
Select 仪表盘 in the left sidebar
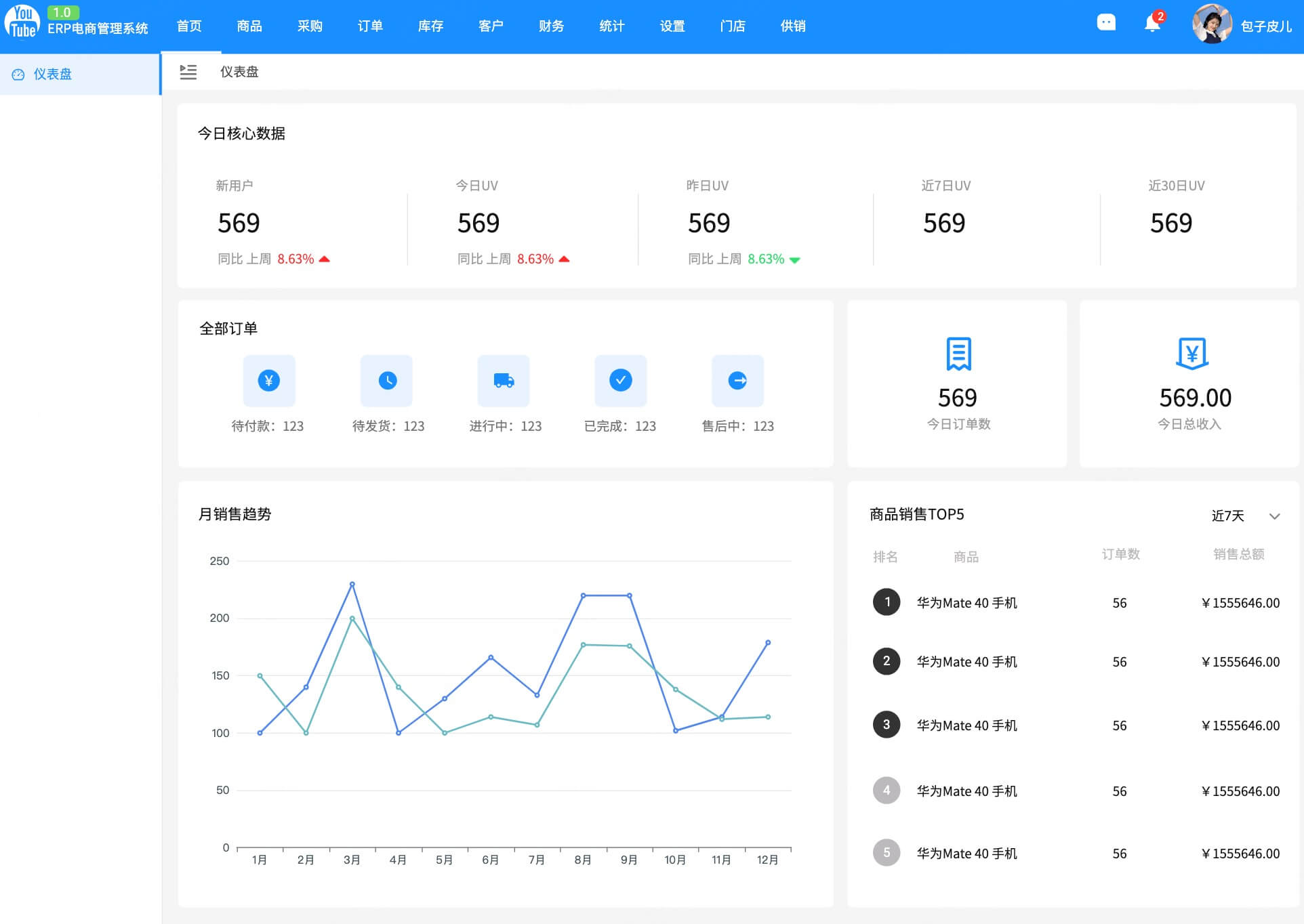click(53, 75)
